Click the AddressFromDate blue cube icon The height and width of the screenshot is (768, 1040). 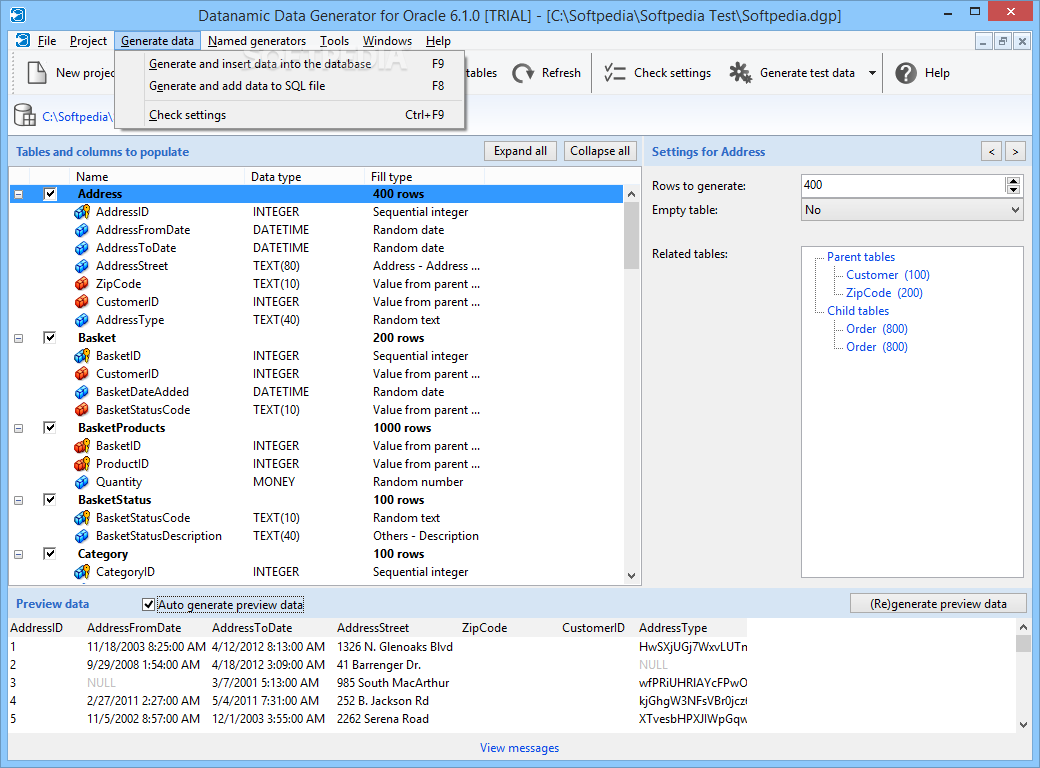click(82, 230)
